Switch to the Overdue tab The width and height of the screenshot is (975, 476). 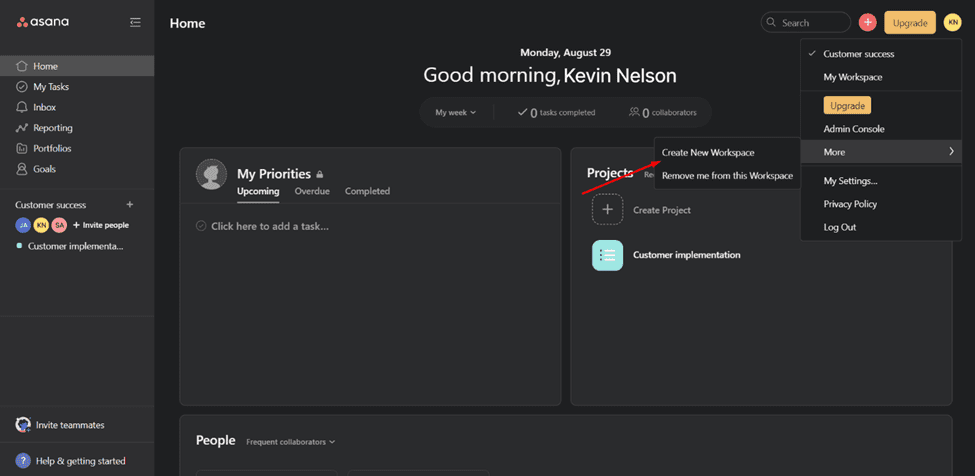tap(312, 191)
